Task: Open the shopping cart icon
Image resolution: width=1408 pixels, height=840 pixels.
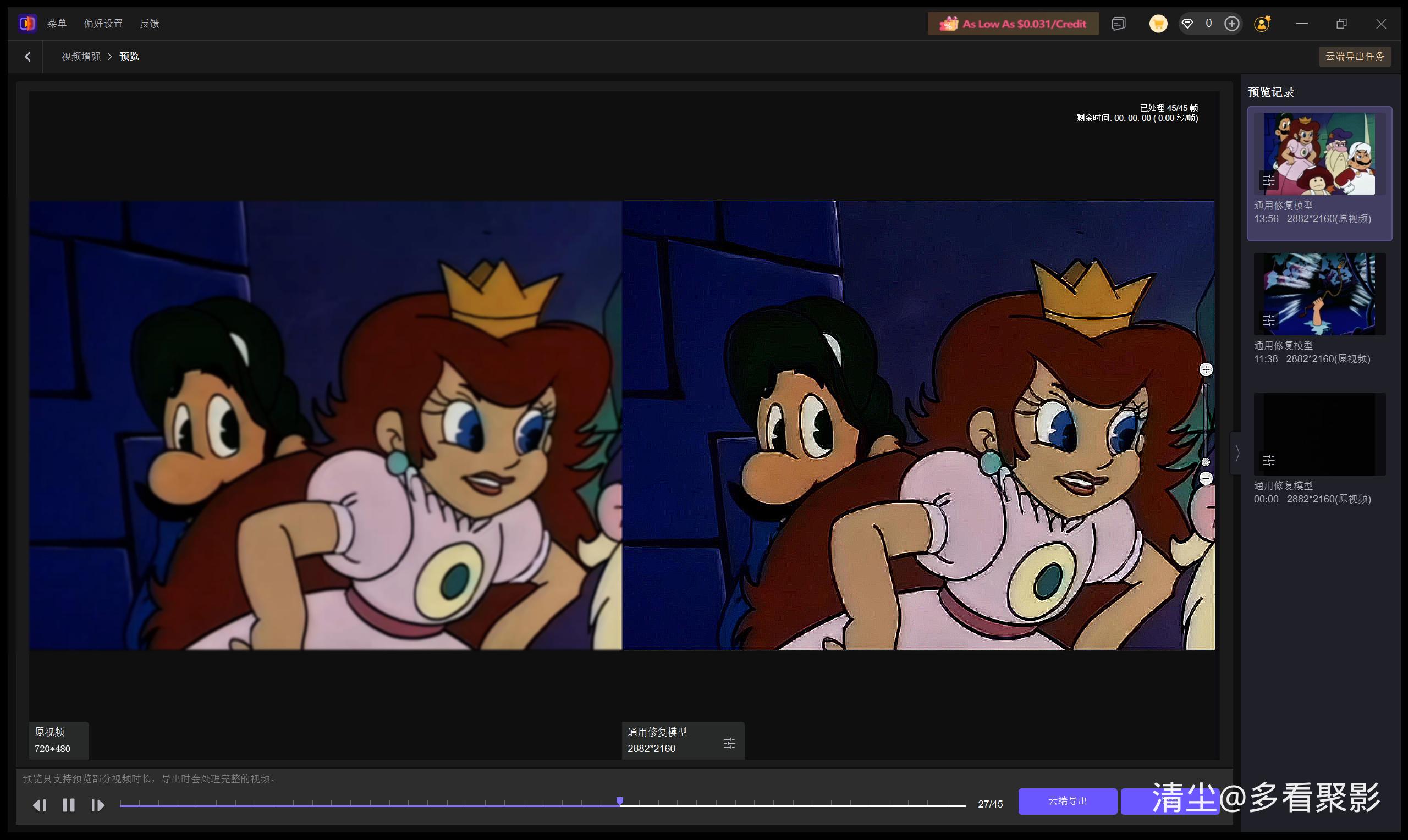Action: [1158, 24]
